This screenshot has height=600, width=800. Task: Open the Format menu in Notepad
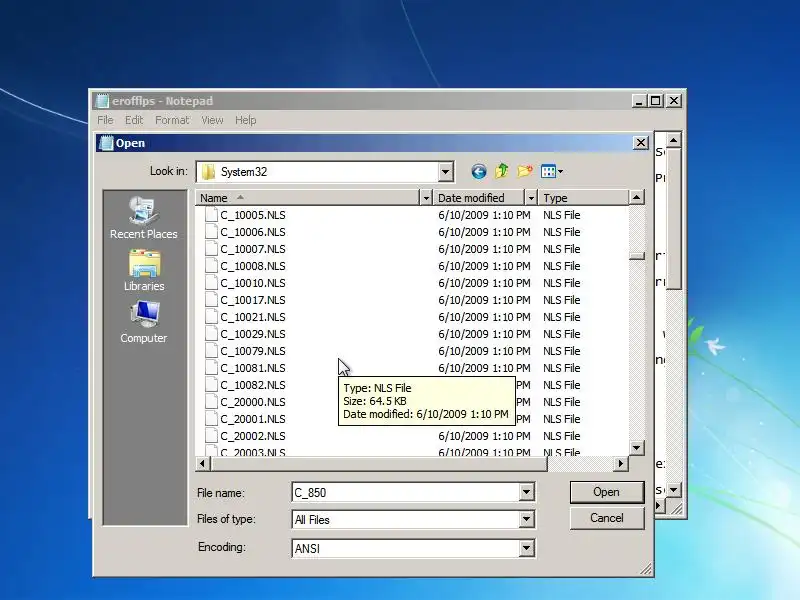click(172, 120)
